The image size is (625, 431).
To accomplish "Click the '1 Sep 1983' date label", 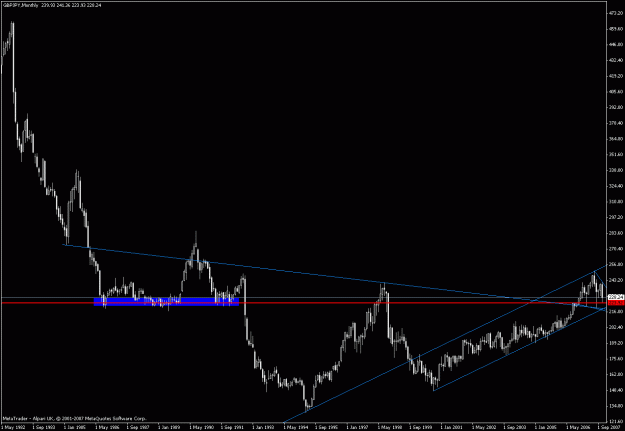I will point(42,427).
